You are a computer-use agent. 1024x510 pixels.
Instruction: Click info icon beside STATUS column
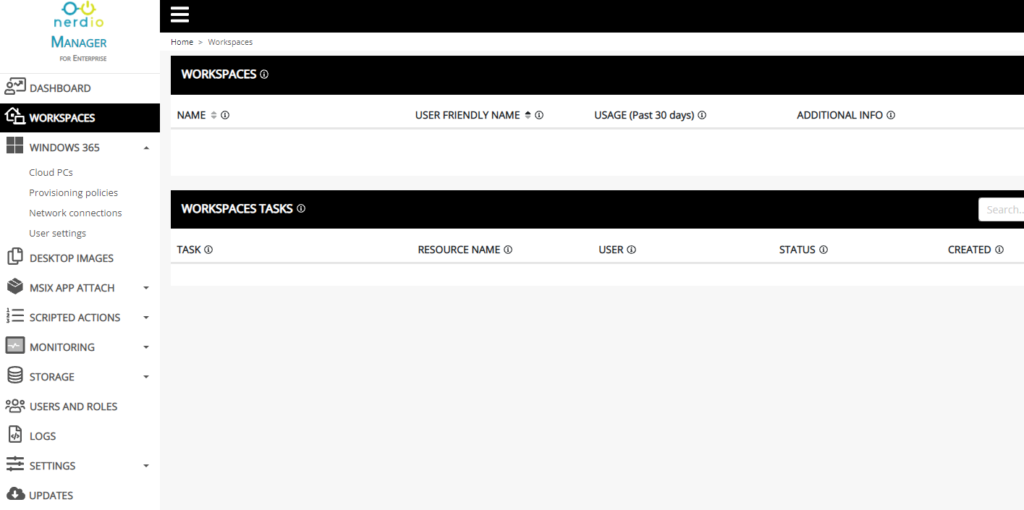[824, 249]
